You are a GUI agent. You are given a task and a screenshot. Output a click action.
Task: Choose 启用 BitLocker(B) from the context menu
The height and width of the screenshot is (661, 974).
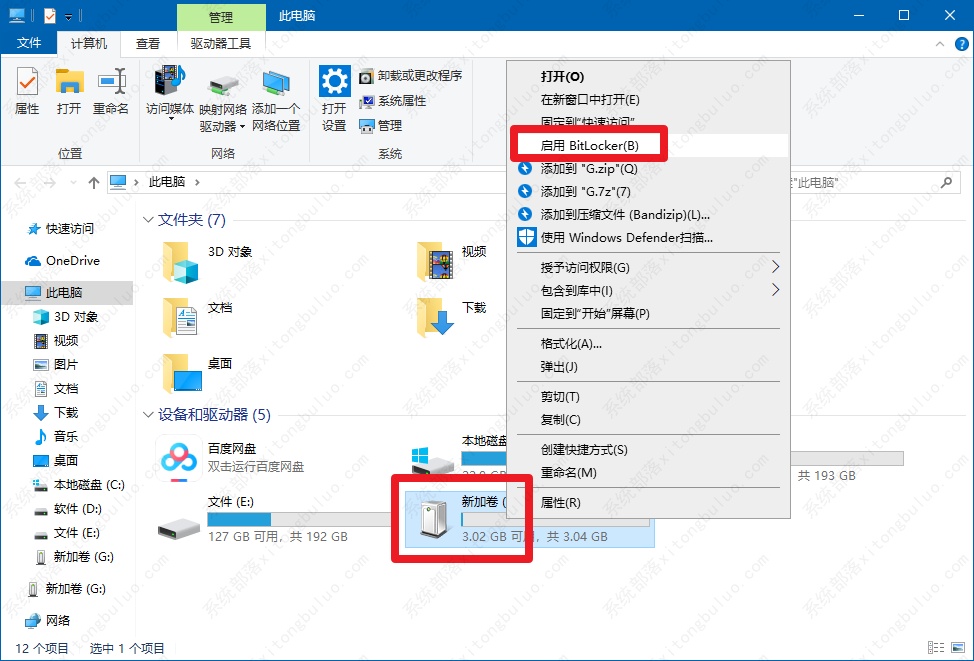[589, 146]
